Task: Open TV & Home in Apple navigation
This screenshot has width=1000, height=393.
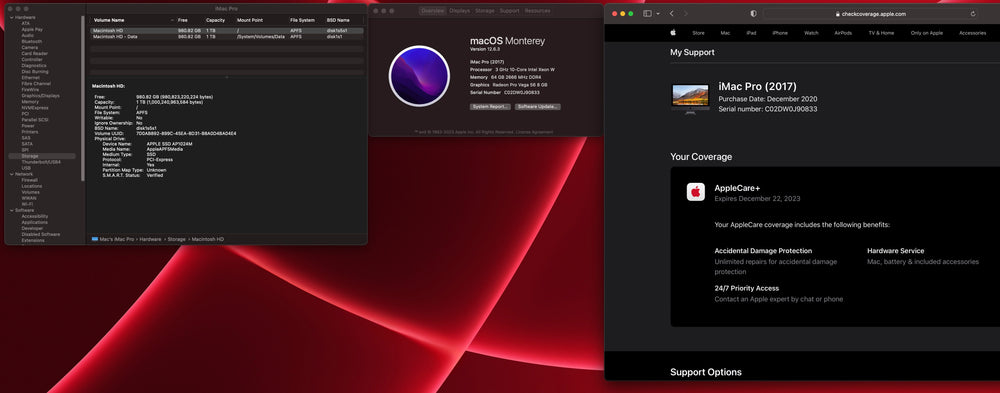Action: coord(881,33)
